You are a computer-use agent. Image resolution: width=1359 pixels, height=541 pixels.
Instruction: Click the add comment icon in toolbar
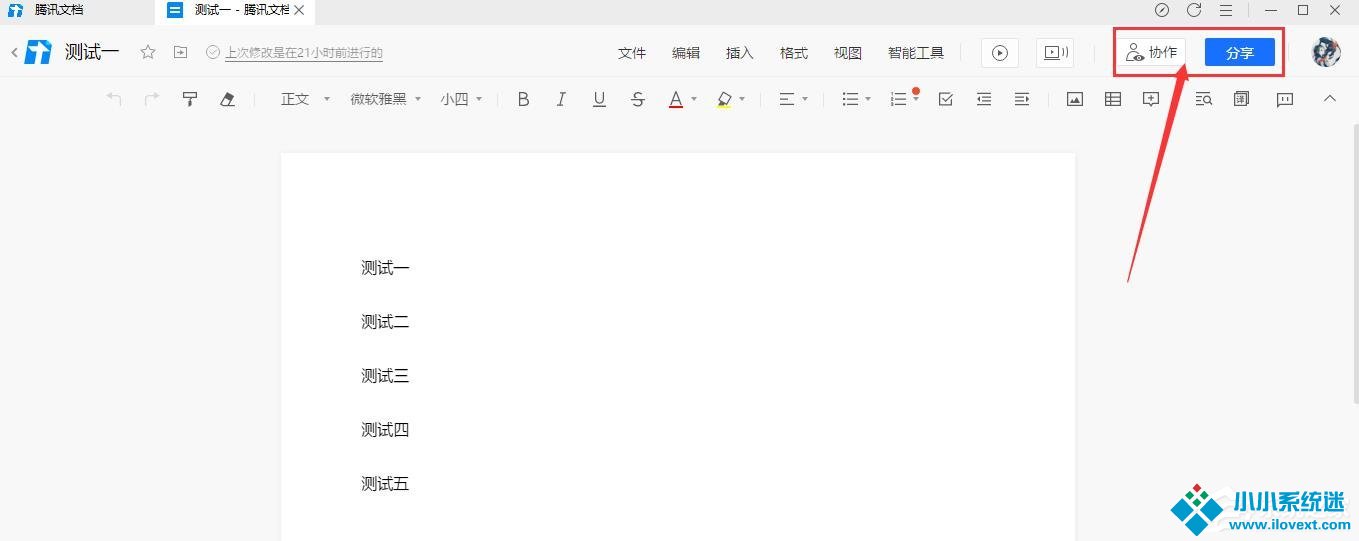(x=1151, y=99)
